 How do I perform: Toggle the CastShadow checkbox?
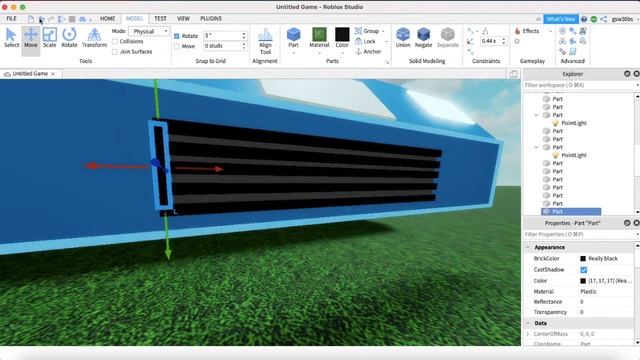(x=584, y=270)
